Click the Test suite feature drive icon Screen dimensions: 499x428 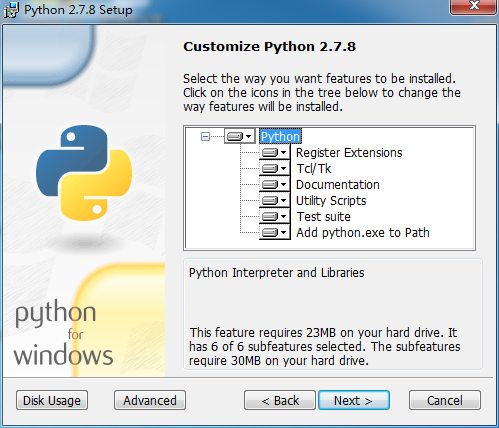pyautogui.click(x=275, y=217)
